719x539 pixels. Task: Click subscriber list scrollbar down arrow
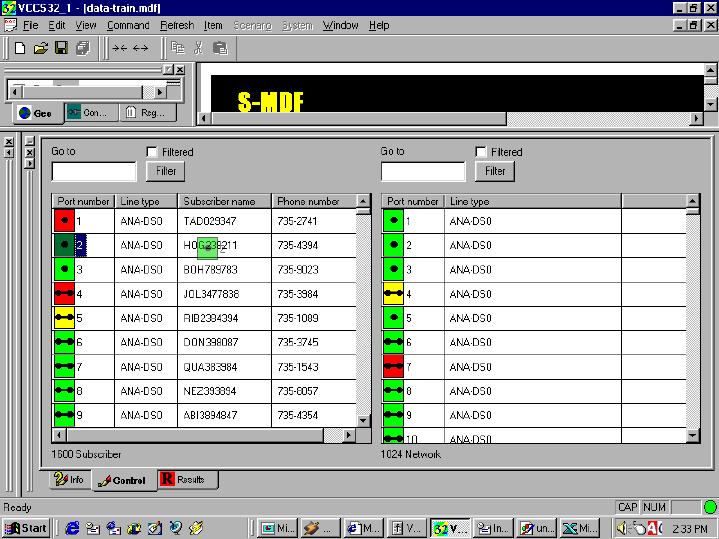363,422
